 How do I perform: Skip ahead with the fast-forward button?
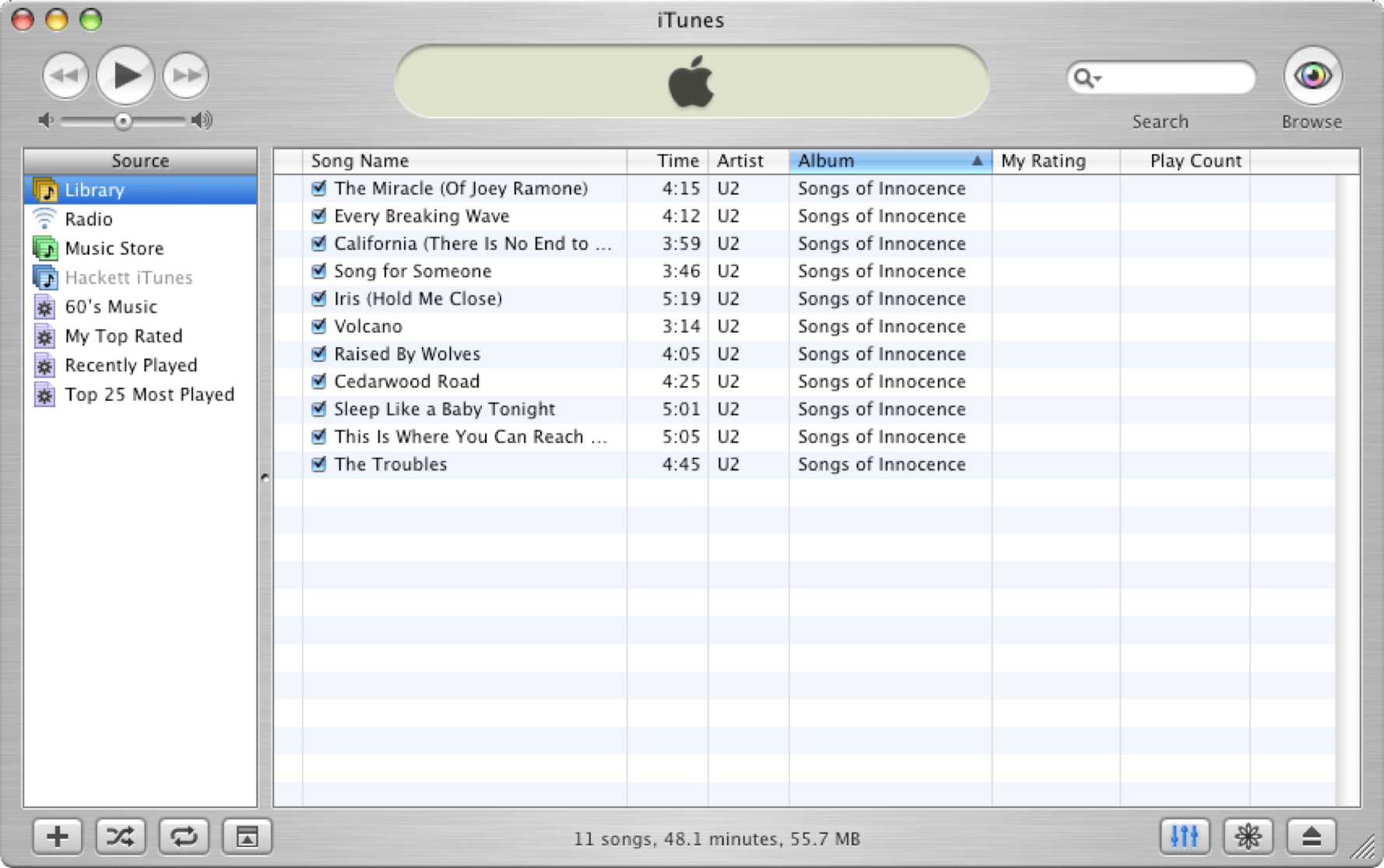pyautogui.click(x=185, y=76)
